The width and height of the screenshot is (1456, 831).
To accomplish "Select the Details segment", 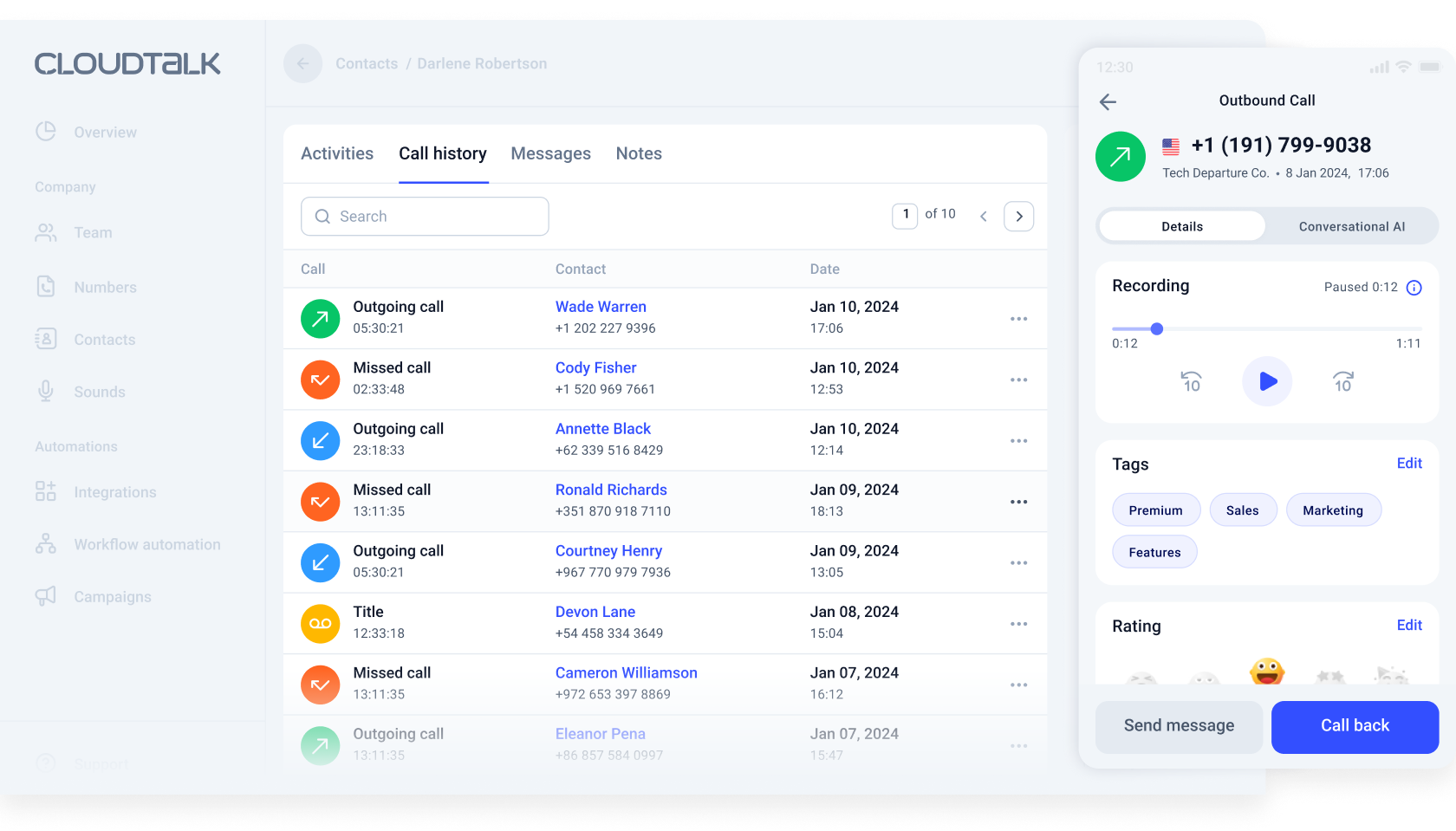I will (1182, 227).
